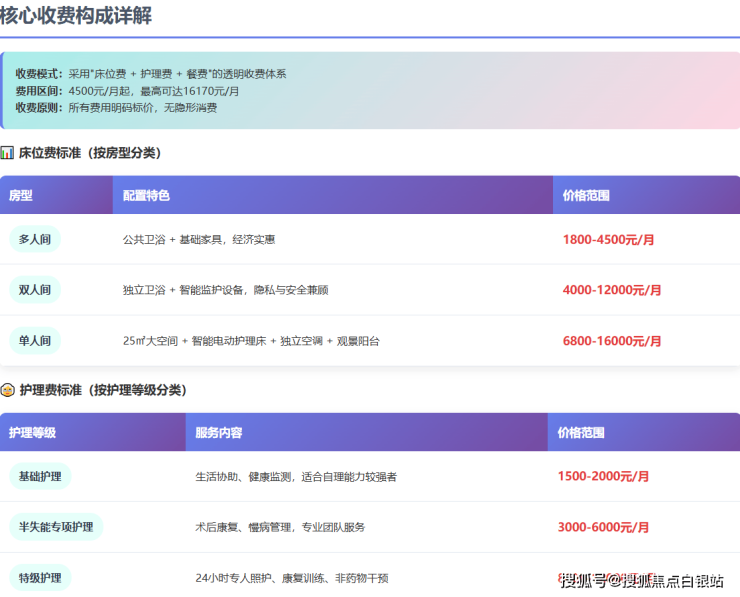Select the 双人间 room type pill
This screenshot has height=597, width=740.
[34, 290]
